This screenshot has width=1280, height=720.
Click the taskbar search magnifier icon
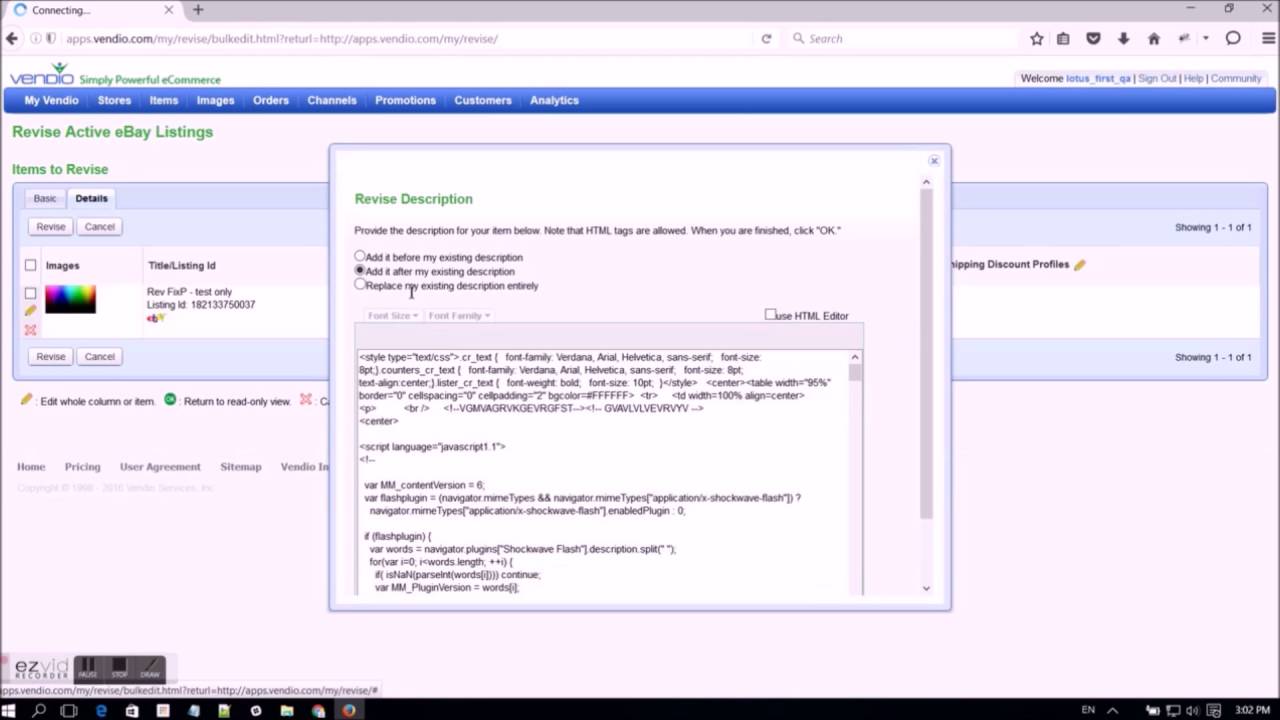click(x=40, y=710)
